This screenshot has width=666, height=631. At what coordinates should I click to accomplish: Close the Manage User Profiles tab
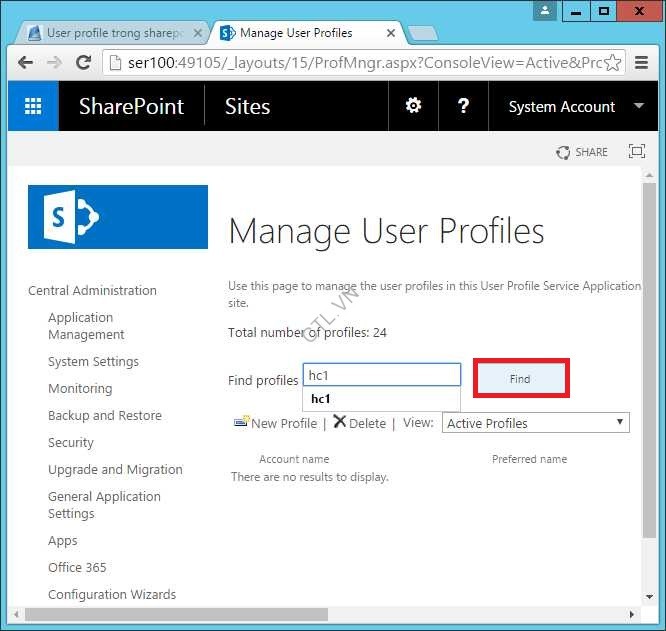(x=391, y=33)
